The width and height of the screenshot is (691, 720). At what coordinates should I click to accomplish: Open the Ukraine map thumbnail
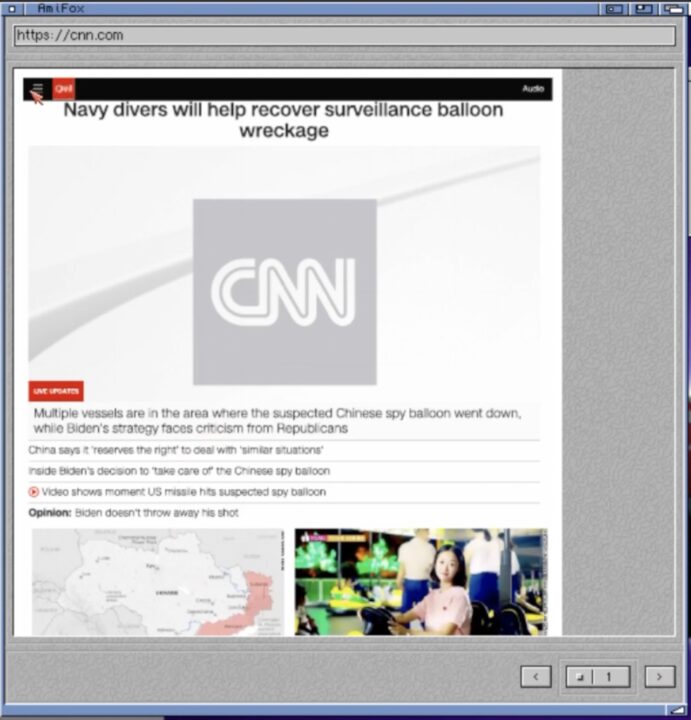click(158, 582)
